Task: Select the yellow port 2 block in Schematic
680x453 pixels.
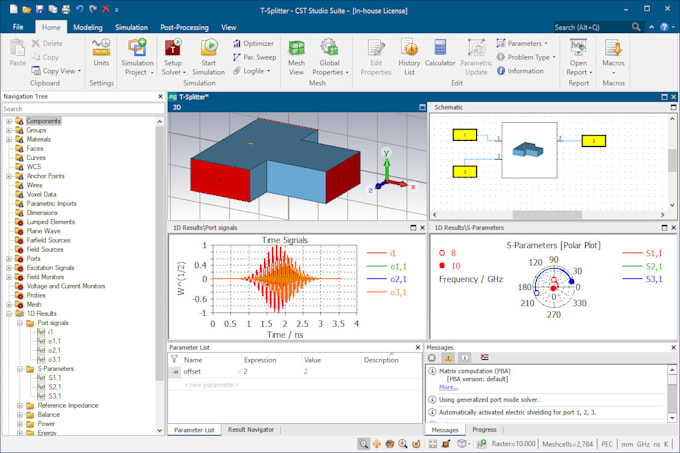Action: coord(594,141)
